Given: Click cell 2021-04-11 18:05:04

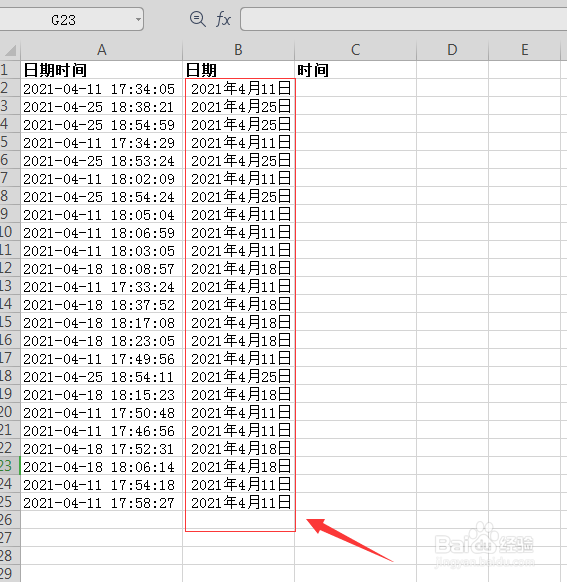Looking at the screenshot, I should 102,214.
